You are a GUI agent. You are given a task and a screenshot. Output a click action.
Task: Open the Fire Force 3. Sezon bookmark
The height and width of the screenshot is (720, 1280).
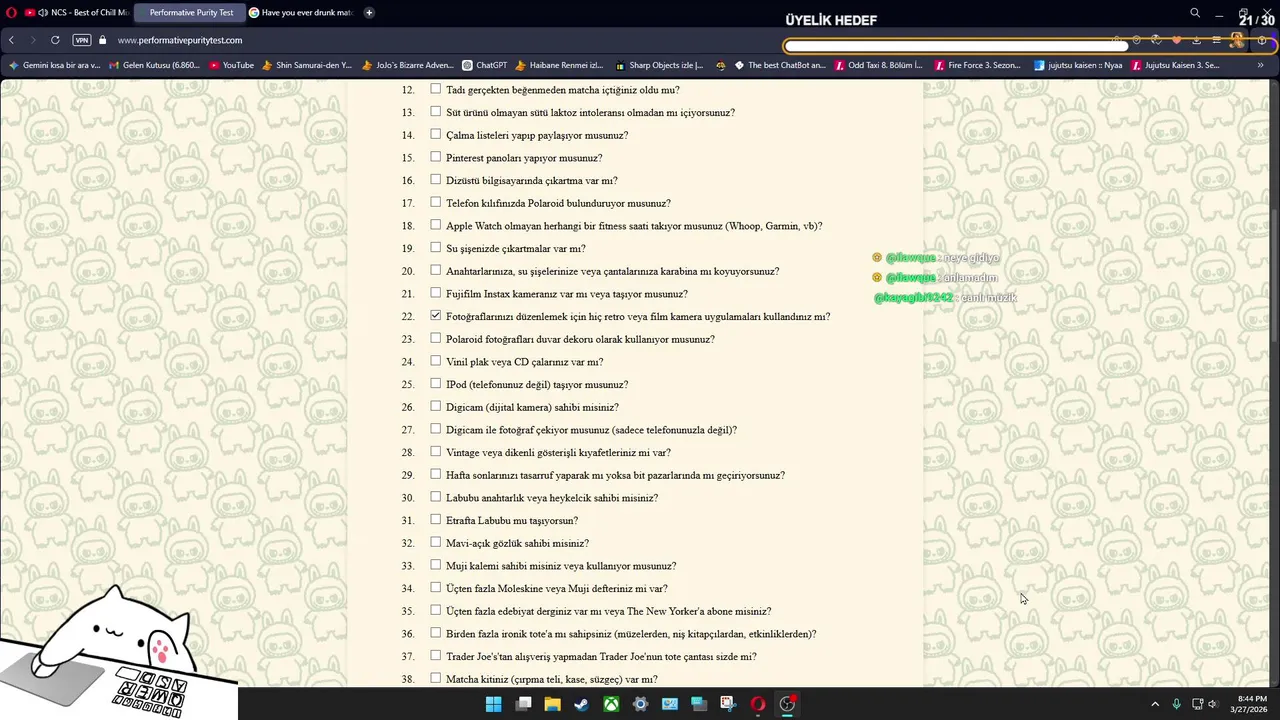[977, 65]
